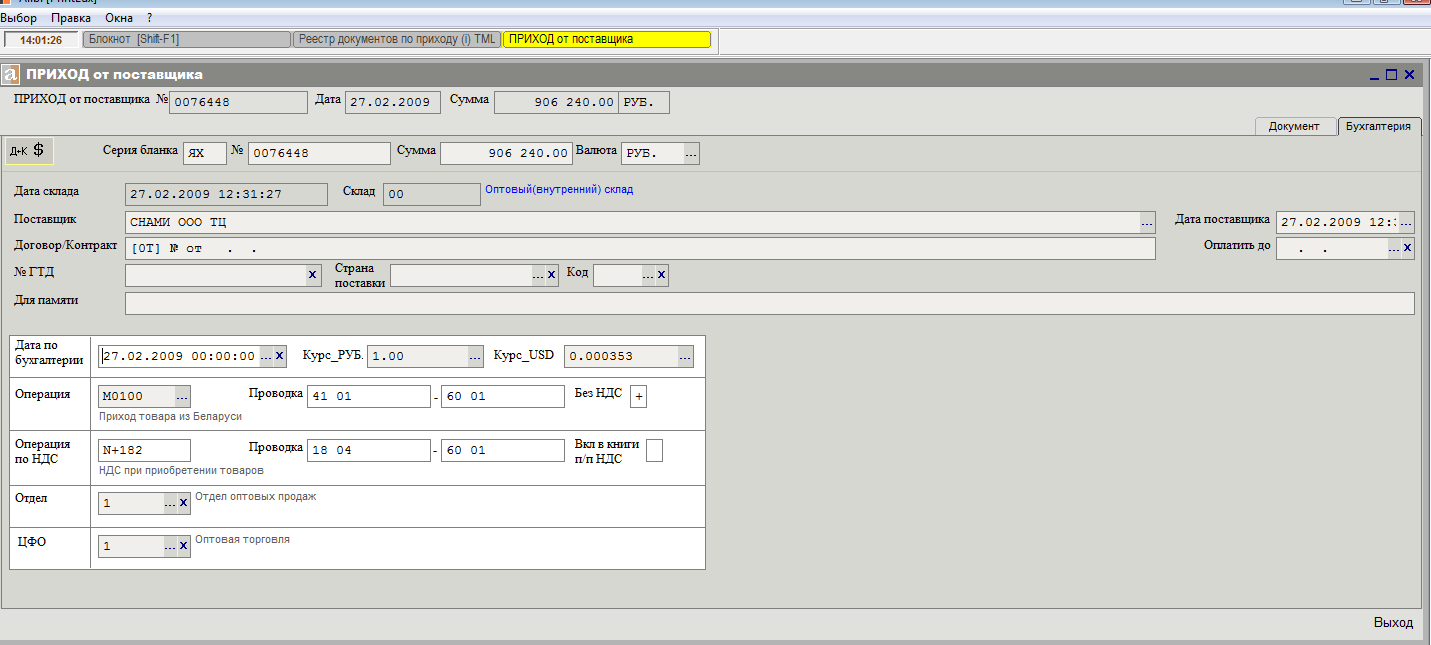This screenshot has height=645, width=1431.
Task: Click the Склад code field 00
Action: pyautogui.click(x=432, y=194)
